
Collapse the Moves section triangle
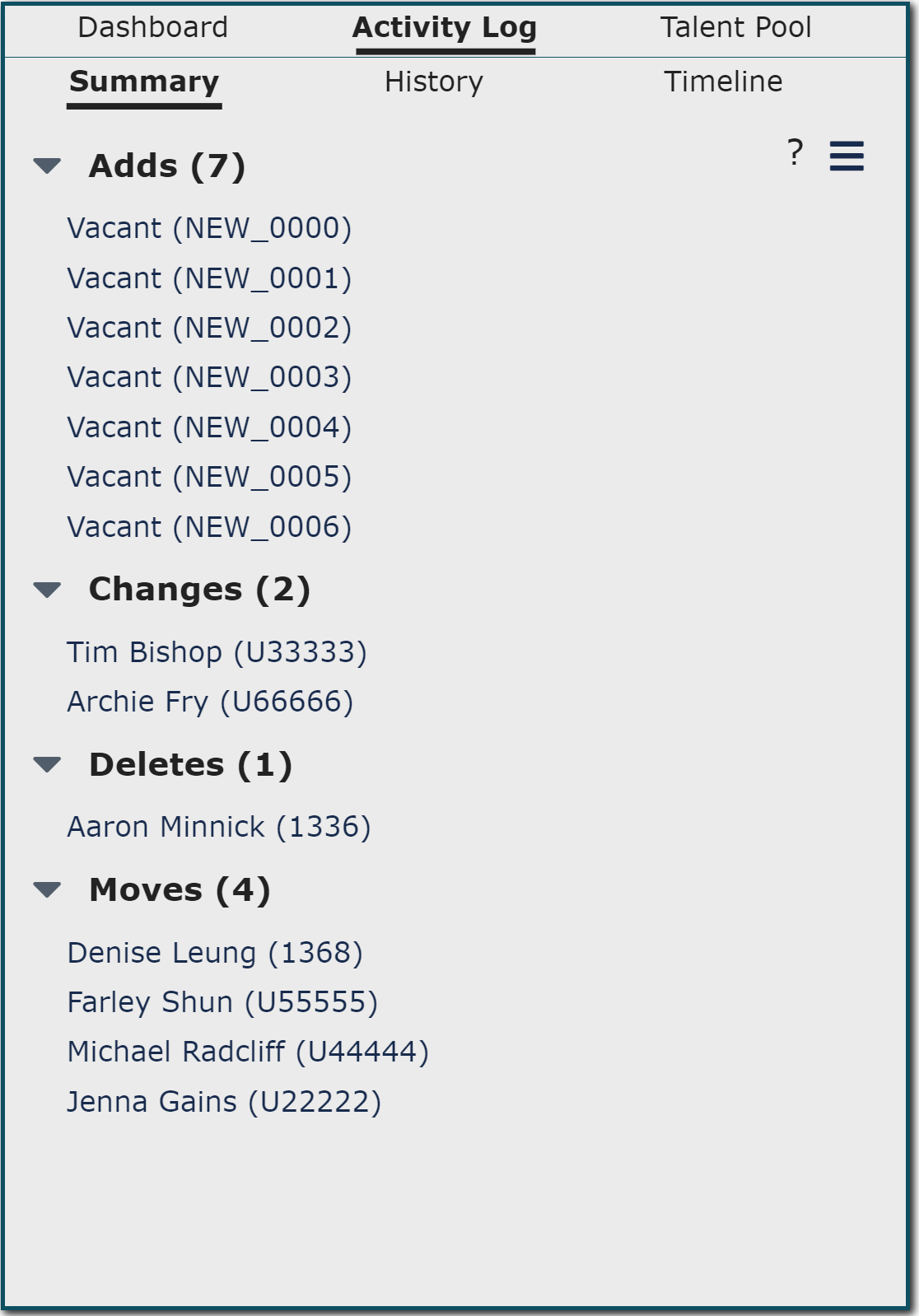pyautogui.click(x=47, y=890)
